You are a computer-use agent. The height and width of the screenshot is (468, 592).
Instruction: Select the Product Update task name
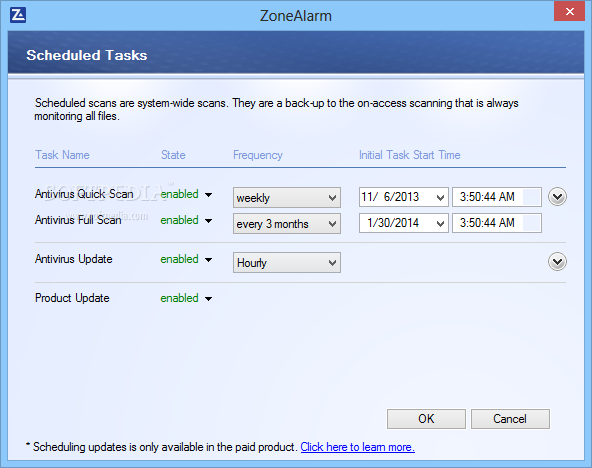coord(72,298)
